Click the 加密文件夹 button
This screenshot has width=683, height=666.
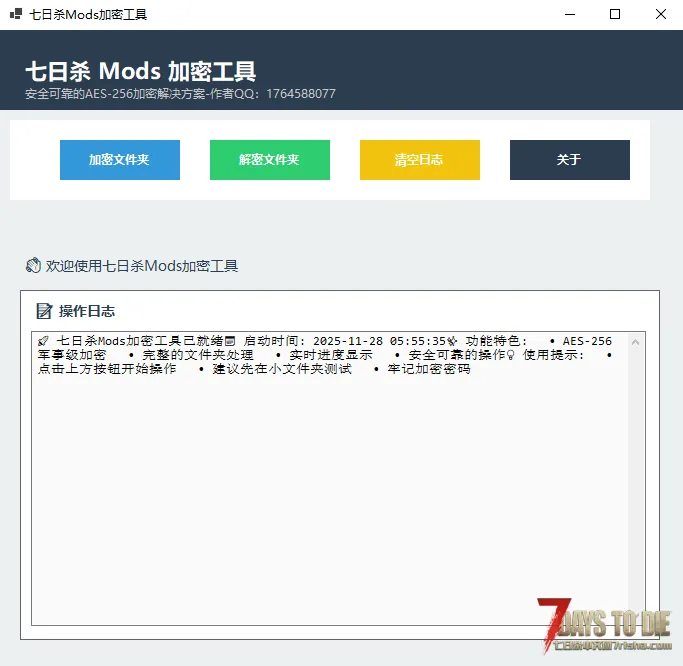pos(120,160)
